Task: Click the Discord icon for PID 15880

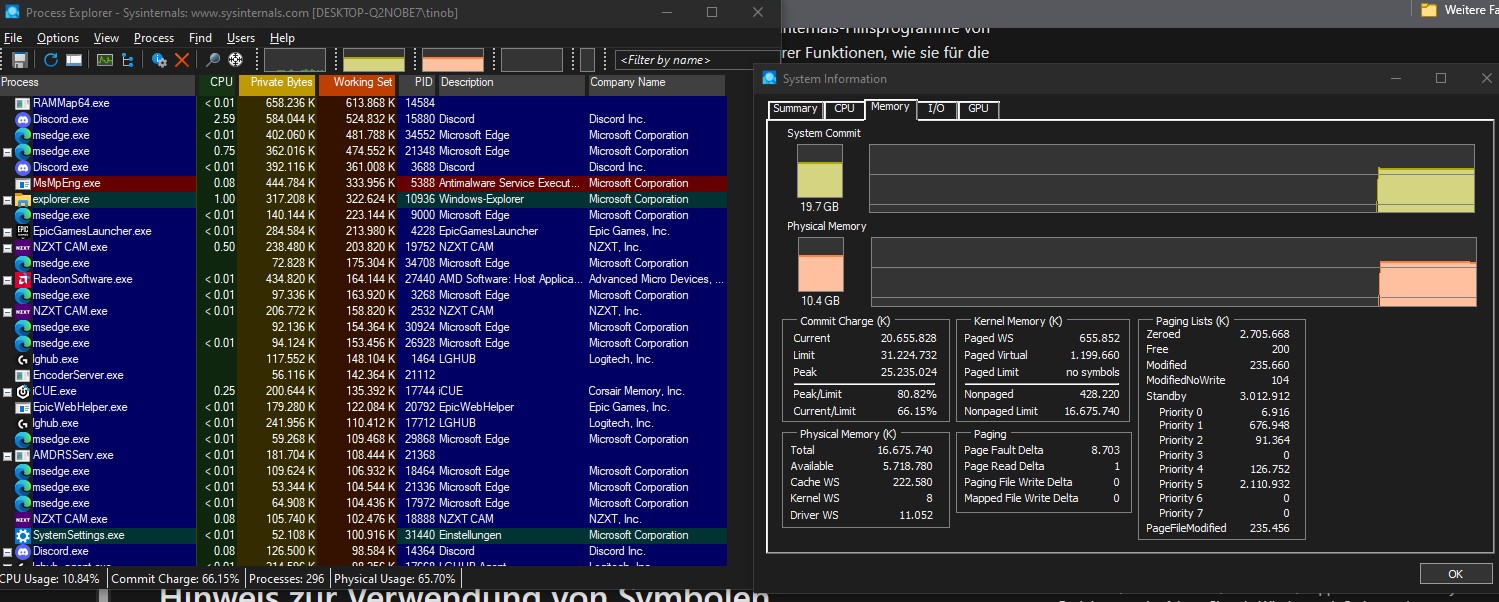Action: click(23, 119)
